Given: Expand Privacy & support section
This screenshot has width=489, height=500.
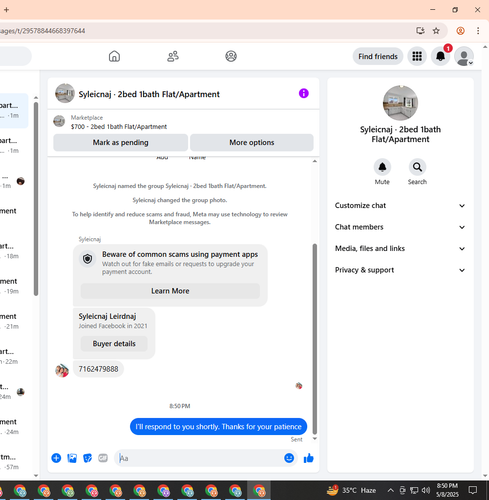Looking at the screenshot, I should tap(400, 270).
